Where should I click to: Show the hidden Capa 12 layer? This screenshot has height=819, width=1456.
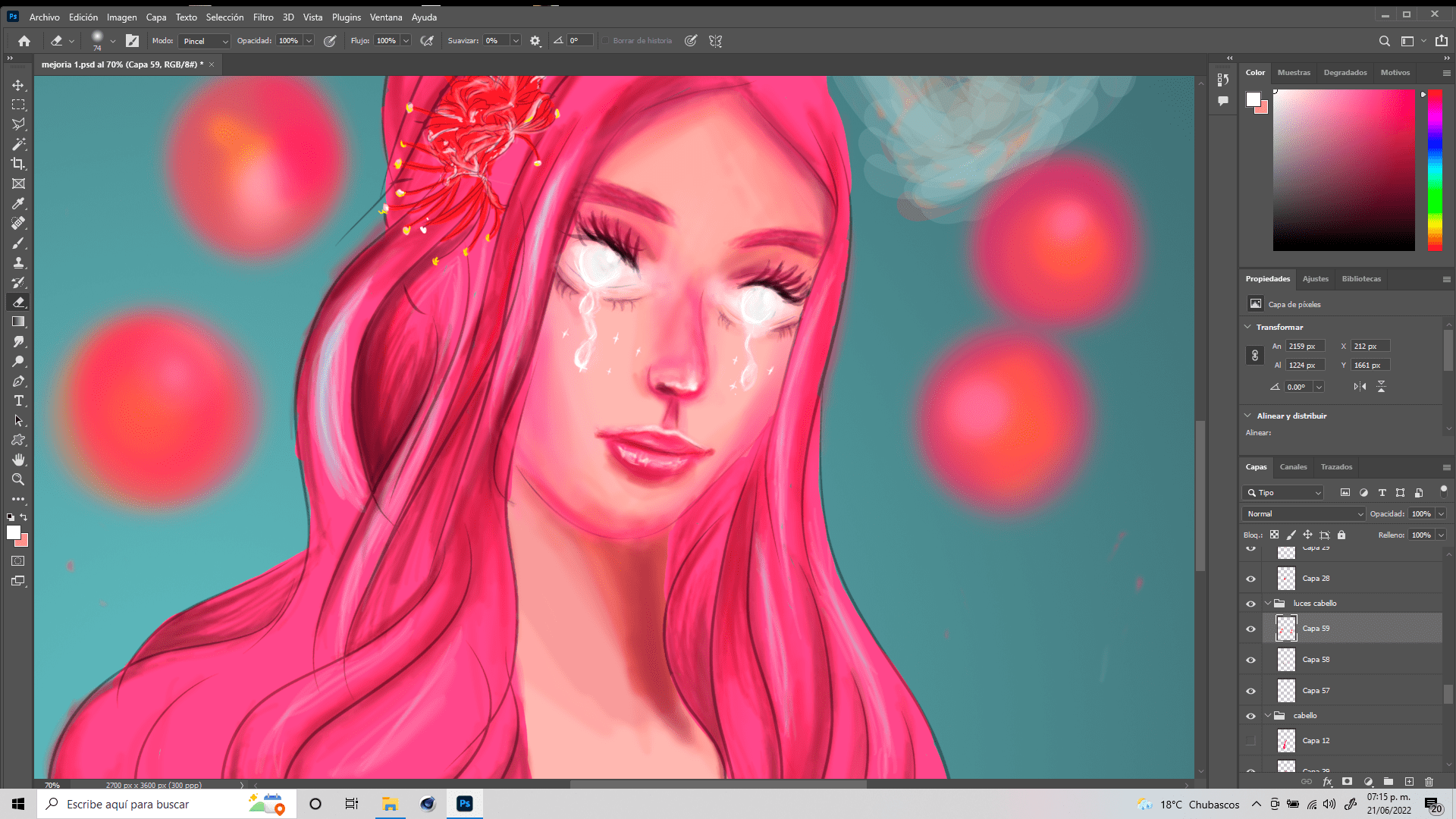pyautogui.click(x=1250, y=741)
